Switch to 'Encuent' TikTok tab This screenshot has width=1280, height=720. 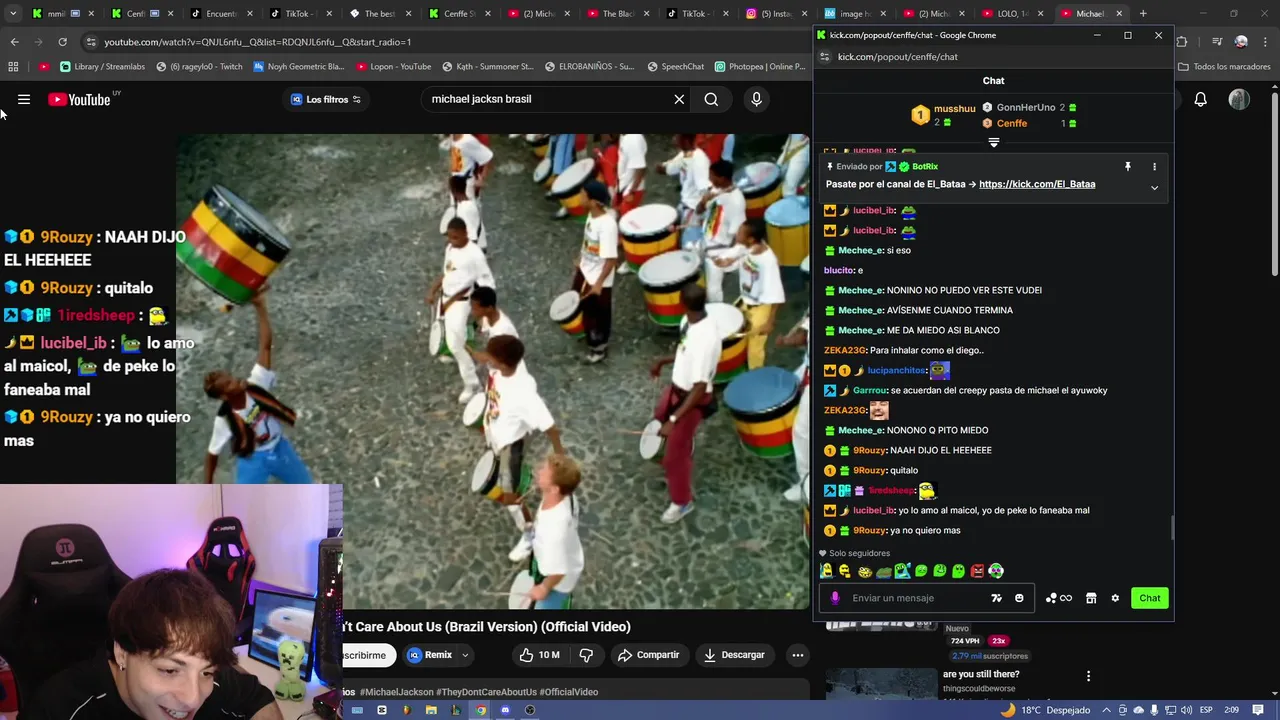(221, 13)
